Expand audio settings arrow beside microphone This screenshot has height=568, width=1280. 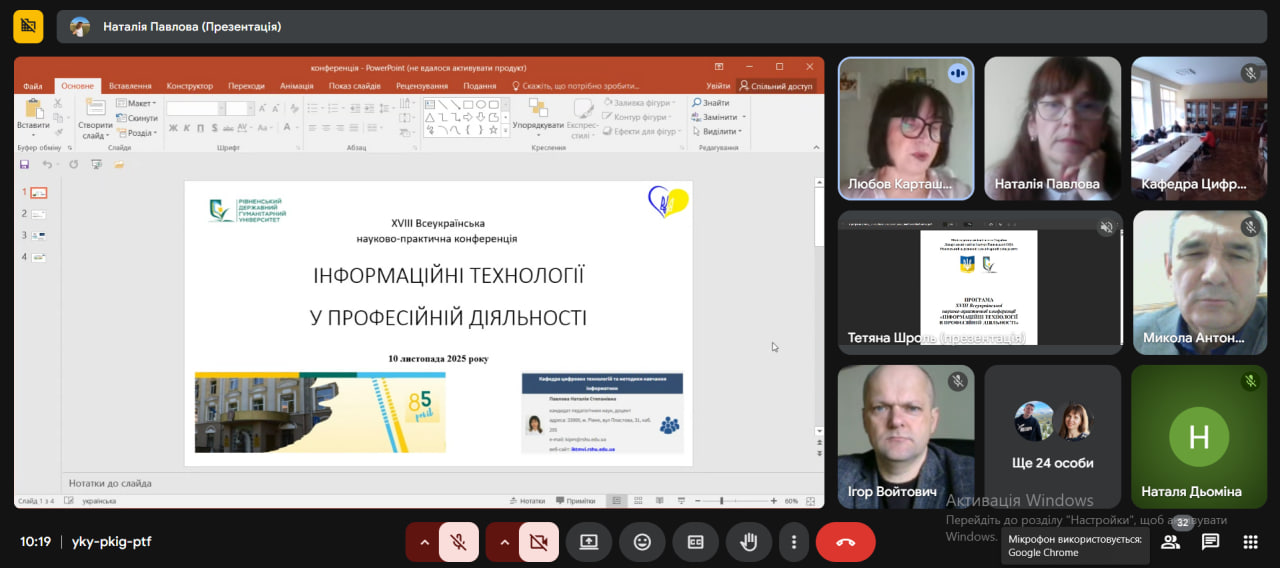424,542
